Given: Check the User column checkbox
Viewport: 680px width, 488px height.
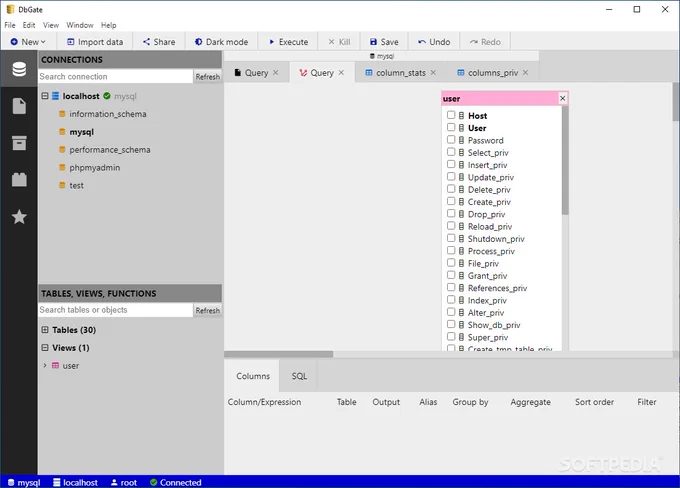Looking at the screenshot, I should coord(451,127).
